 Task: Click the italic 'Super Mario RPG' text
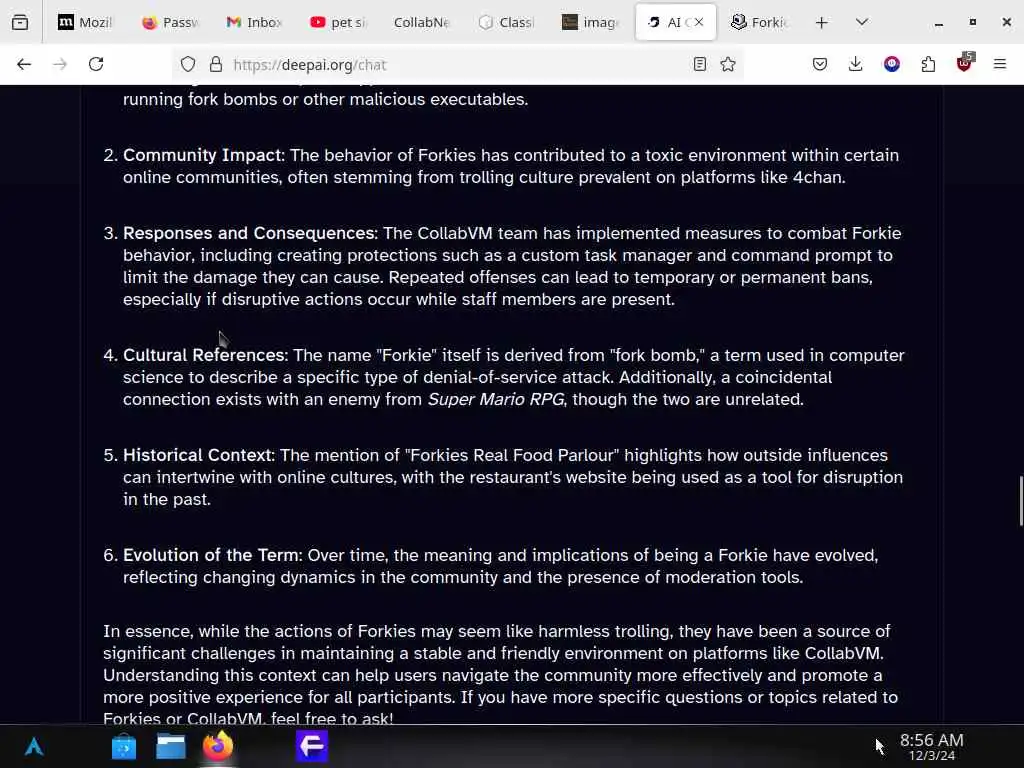pyautogui.click(x=496, y=399)
